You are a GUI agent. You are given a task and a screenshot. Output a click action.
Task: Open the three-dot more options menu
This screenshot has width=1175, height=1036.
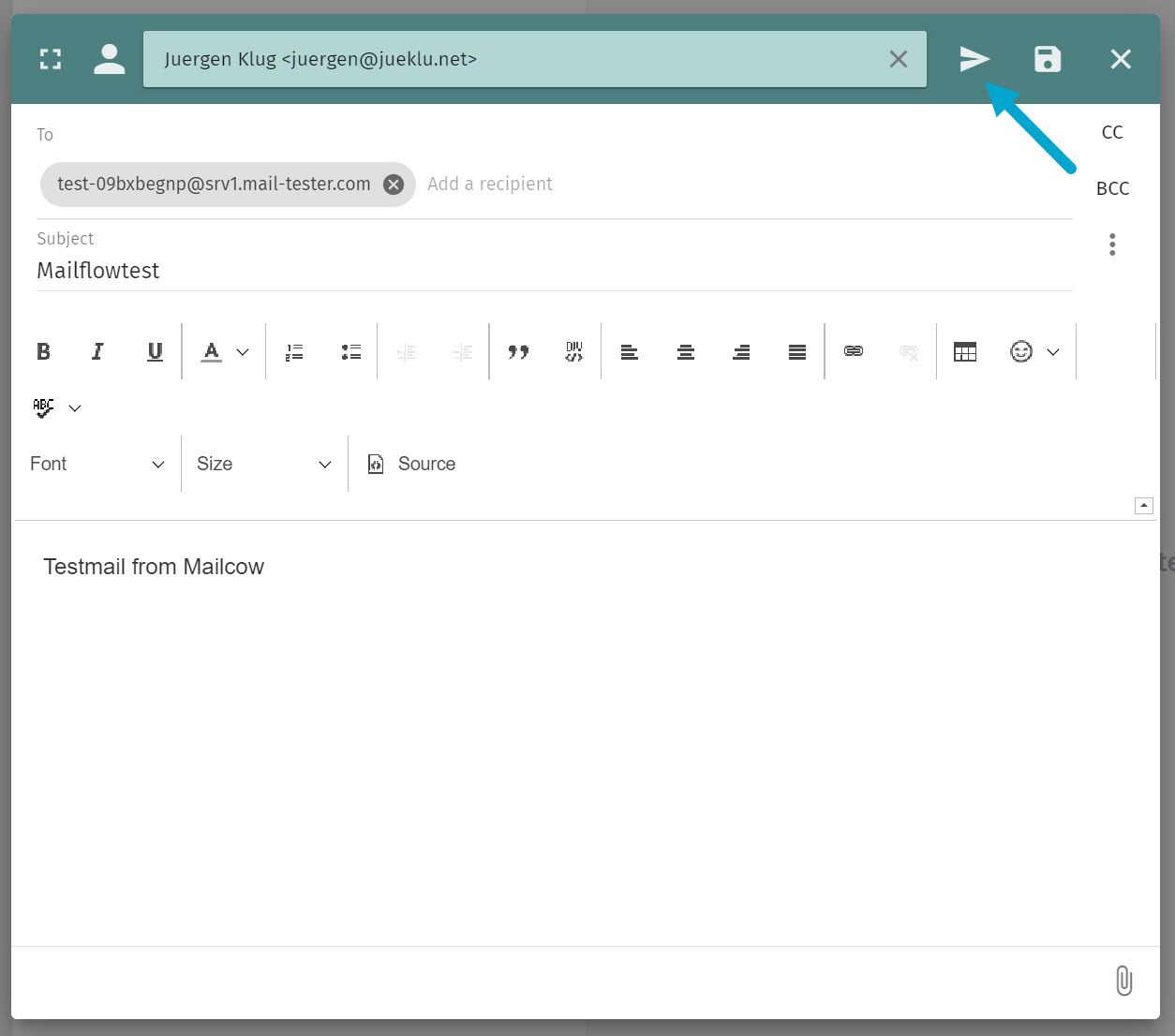[1112, 244]
